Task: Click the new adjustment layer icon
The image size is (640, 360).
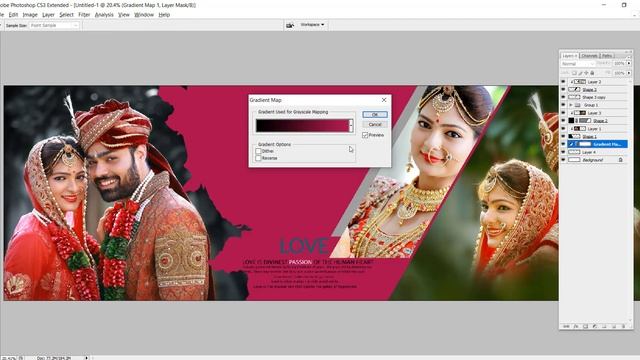Action: click(594, 326)
